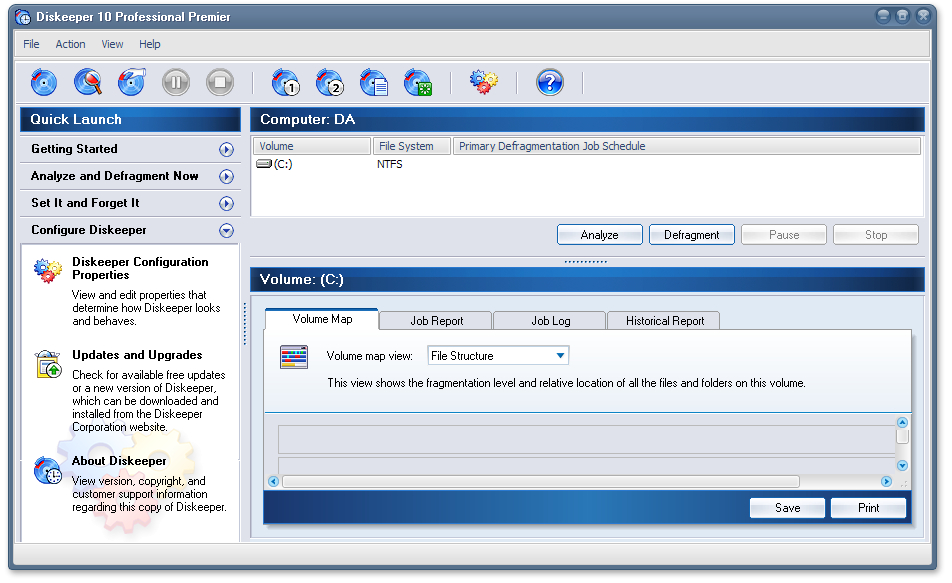Expand the Set It and Forget It section
Viewport: 952px width, 583px height.
pos(226,203)
